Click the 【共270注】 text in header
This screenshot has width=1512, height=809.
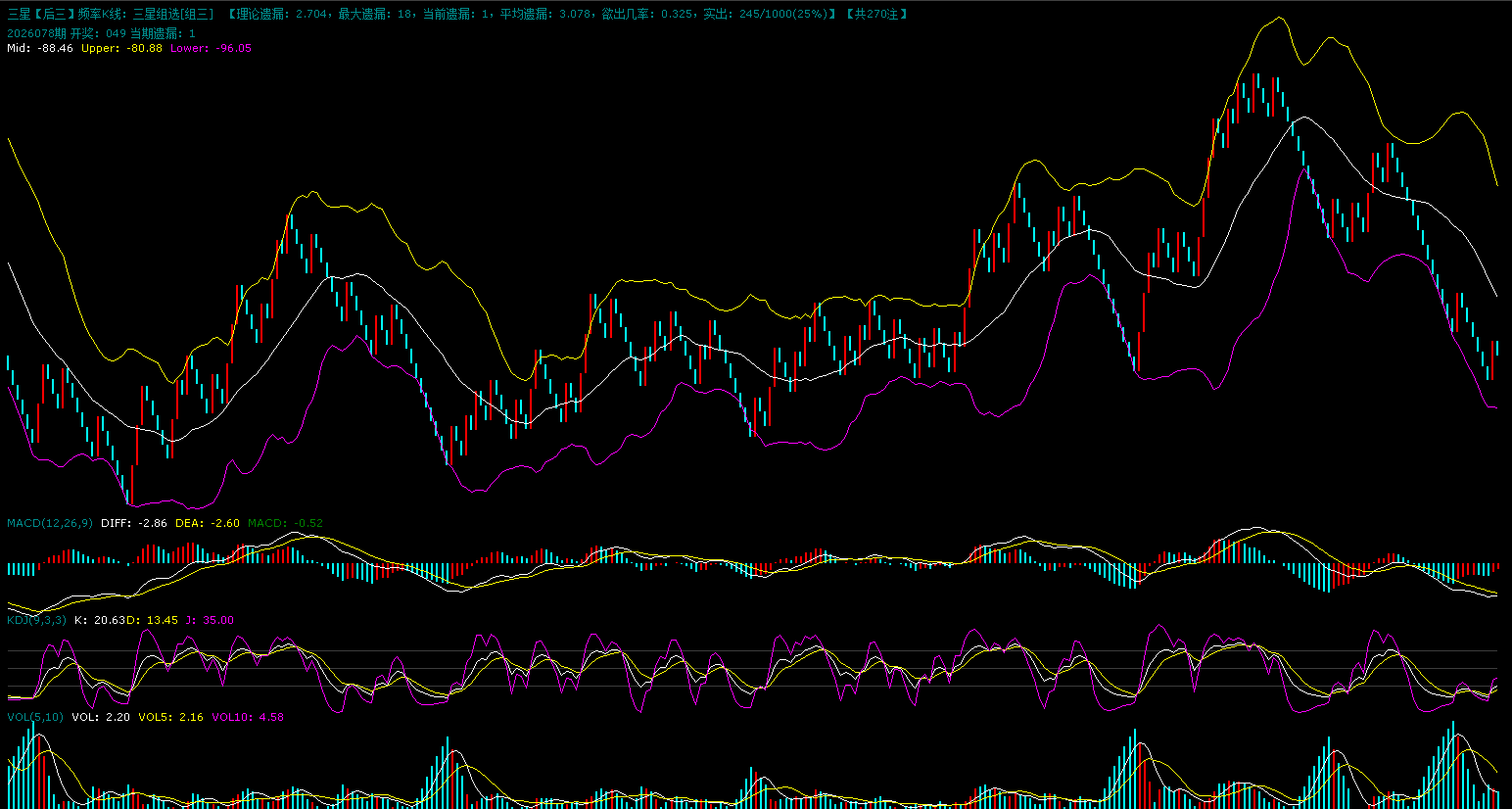[x=876, y=14]
